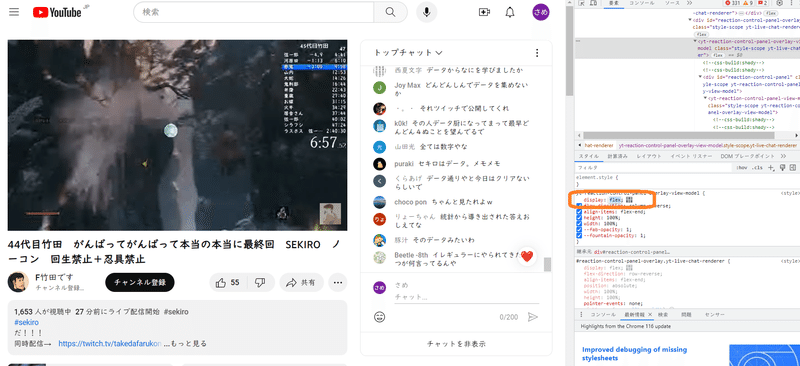The height and width of the screenshot is (366, 800).
Task: Dislike the video with thumbs down
Action: [260, 282]
